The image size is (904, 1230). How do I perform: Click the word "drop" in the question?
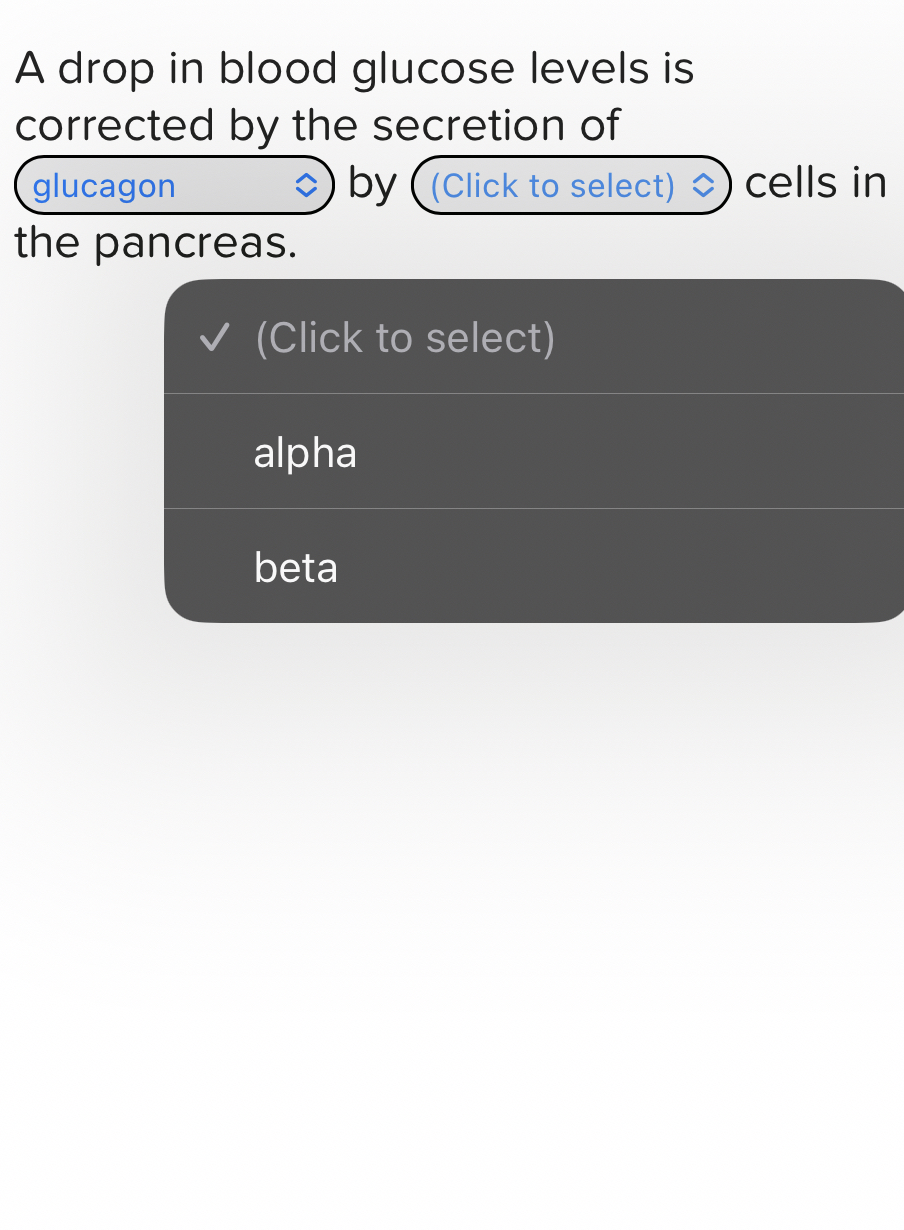coord(106,69)
